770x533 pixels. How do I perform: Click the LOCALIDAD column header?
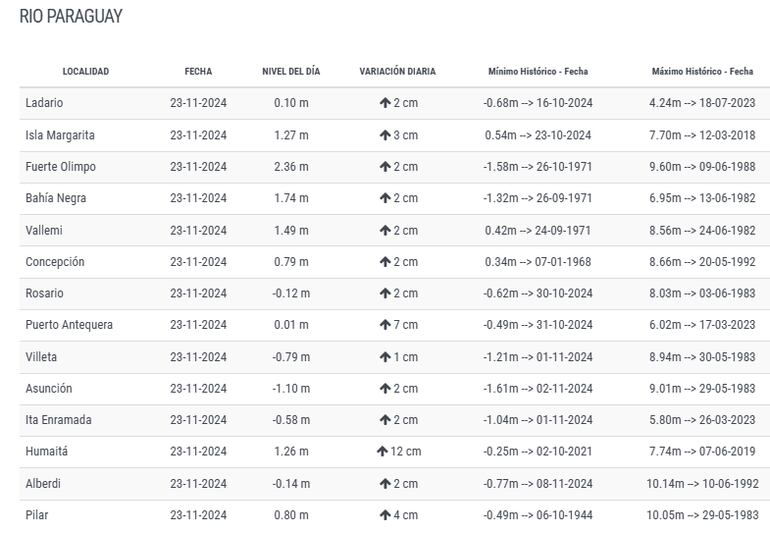tap(86, 72)
